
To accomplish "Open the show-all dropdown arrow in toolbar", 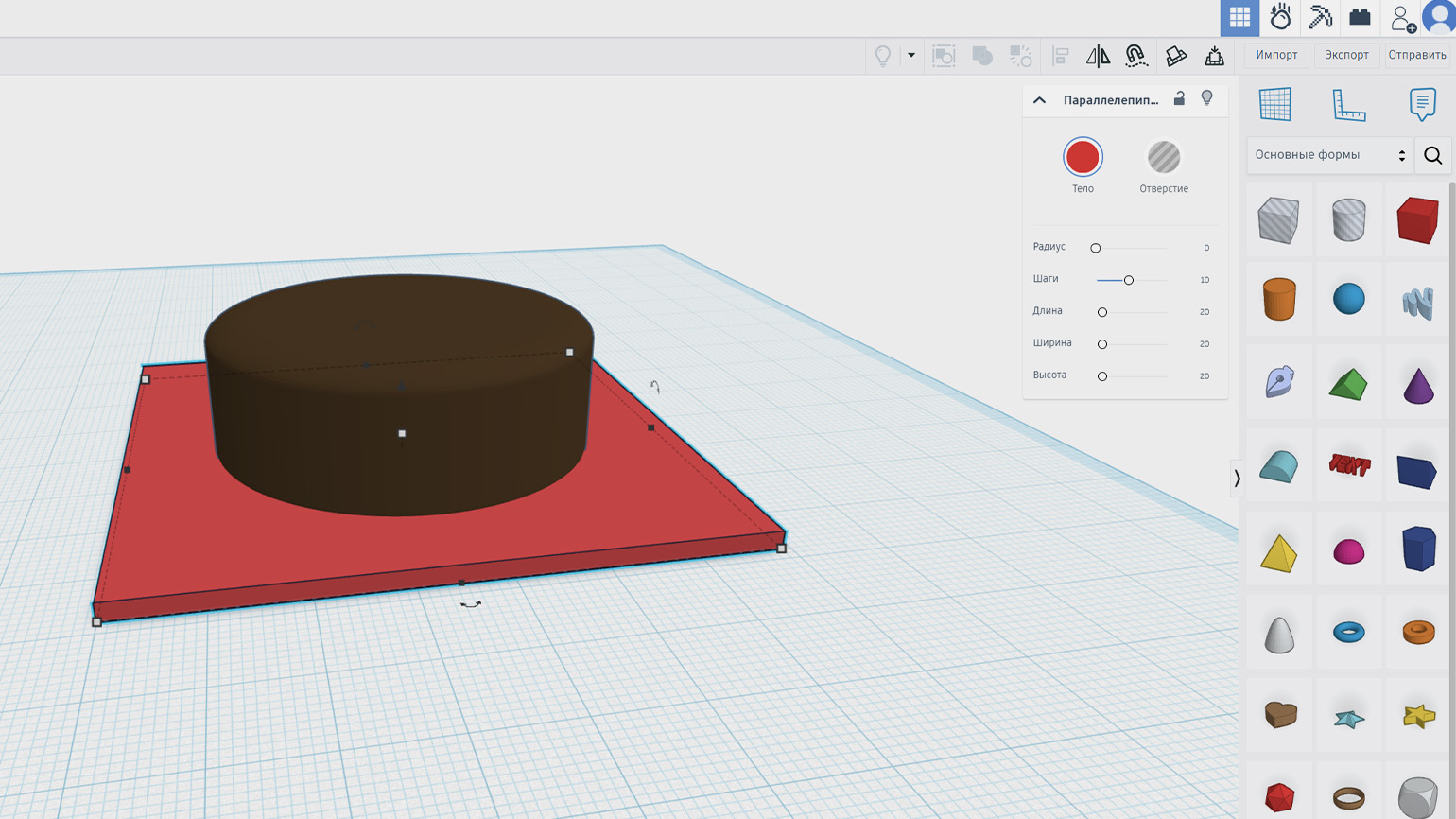I will pos(911,56).
